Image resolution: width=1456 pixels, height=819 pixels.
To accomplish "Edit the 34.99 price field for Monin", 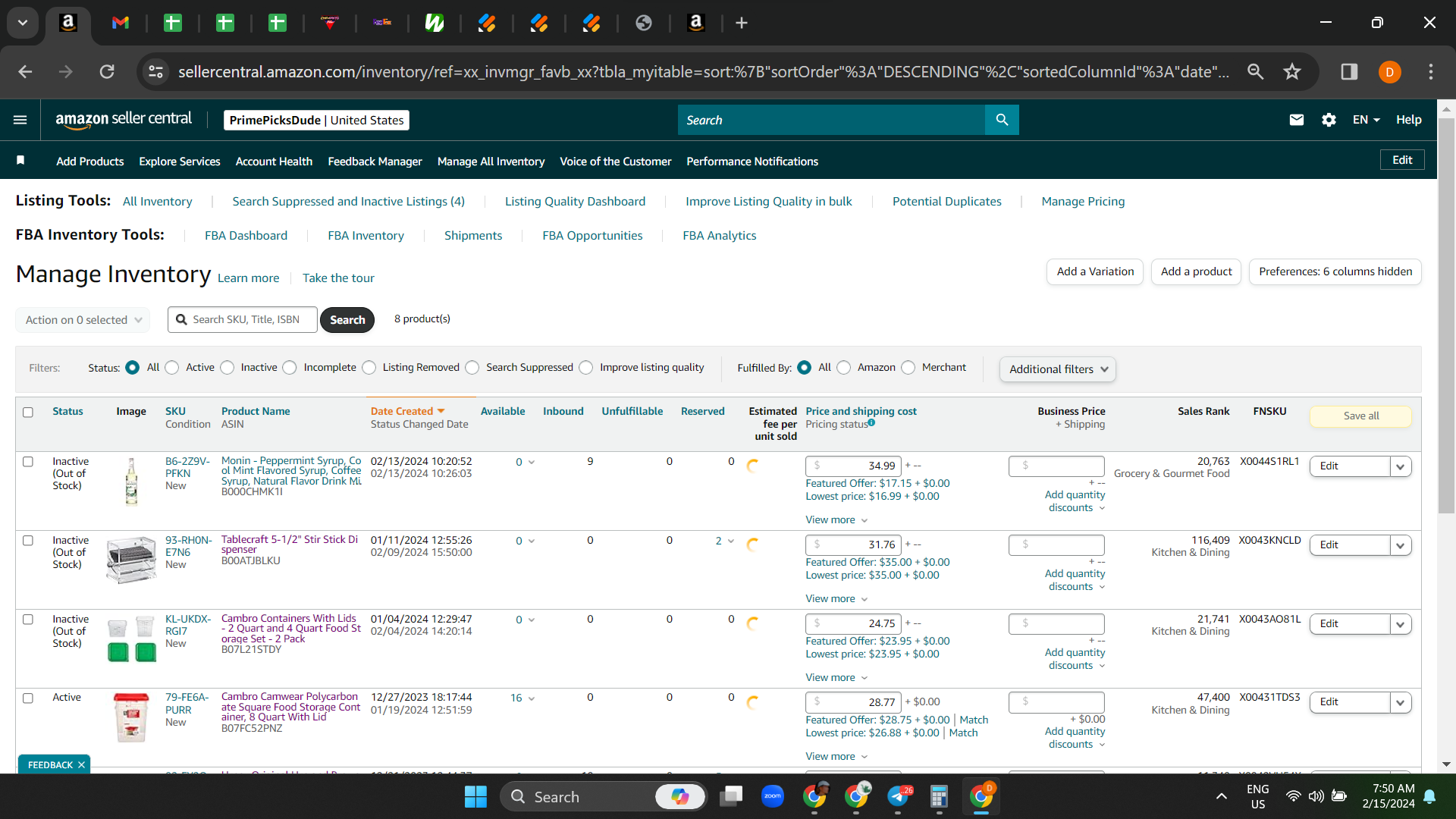I will tap(853, 466).
